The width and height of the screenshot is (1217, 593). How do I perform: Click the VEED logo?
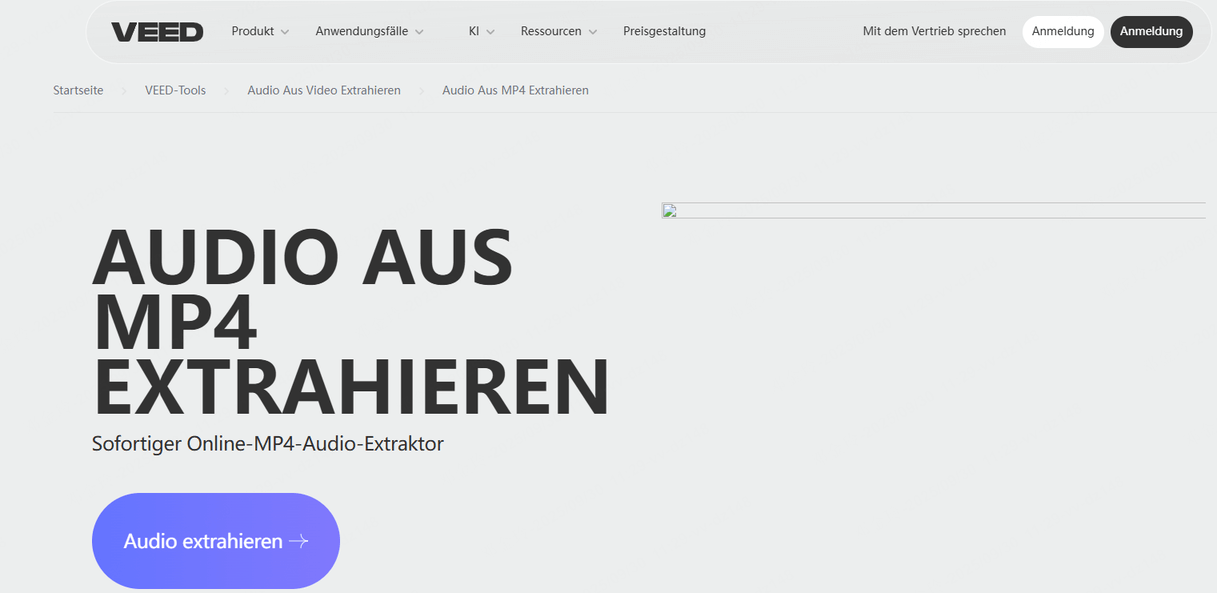tap(157, 32)
